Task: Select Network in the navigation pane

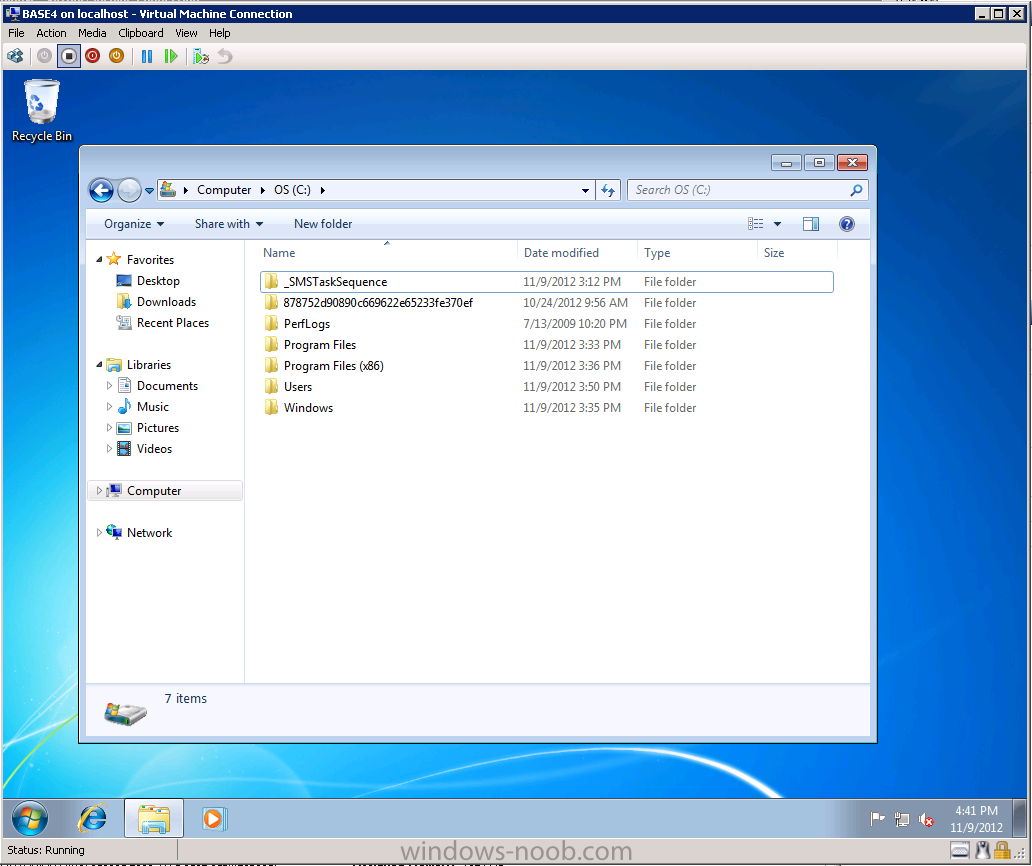Action: (149, 533)
